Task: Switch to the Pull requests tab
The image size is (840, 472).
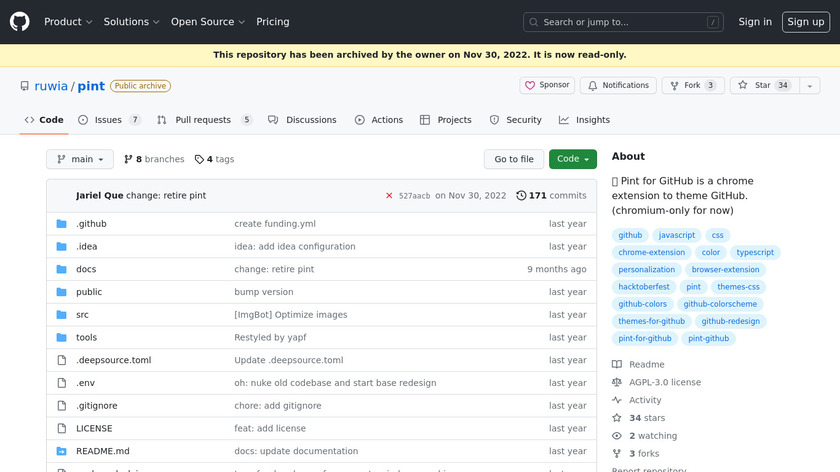Action: pyautogui.click(x=203, y=120)
